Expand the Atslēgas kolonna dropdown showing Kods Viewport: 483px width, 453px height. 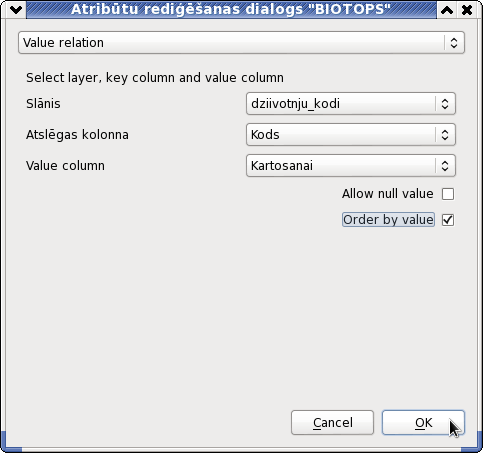(351, 135)
